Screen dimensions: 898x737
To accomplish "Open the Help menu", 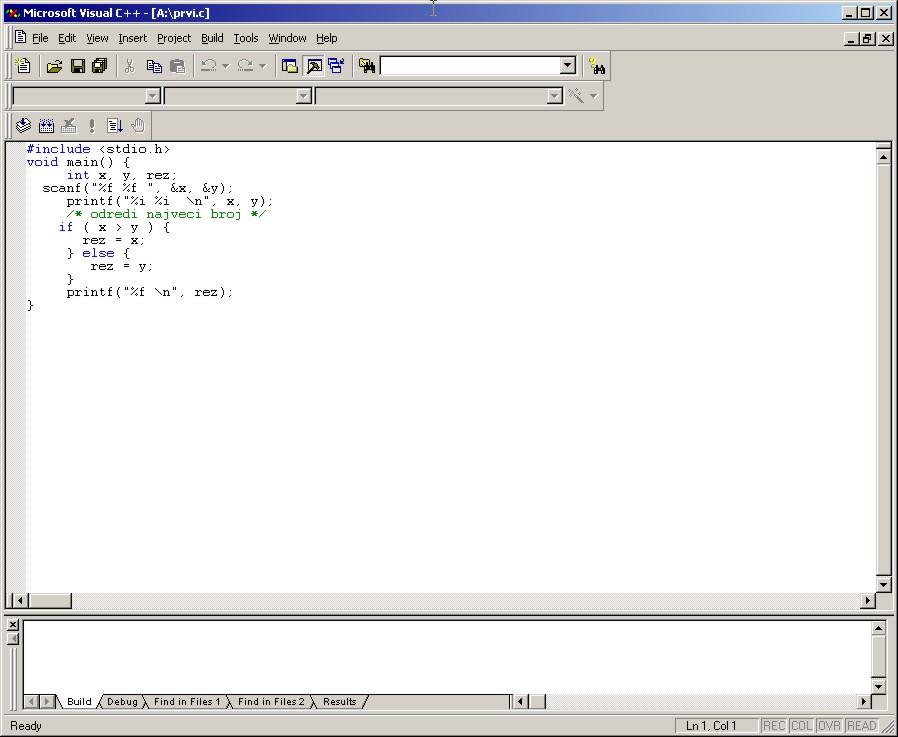I will [326, 38].
